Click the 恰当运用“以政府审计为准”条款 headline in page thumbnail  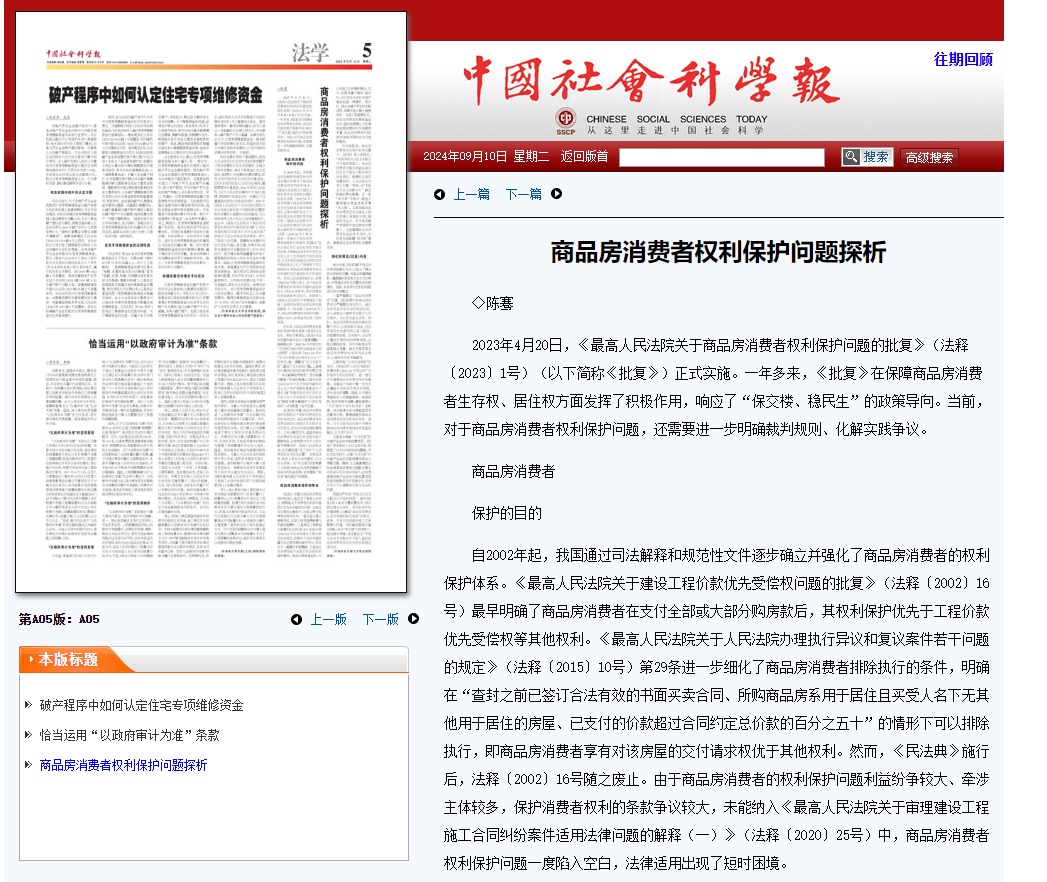152,343
